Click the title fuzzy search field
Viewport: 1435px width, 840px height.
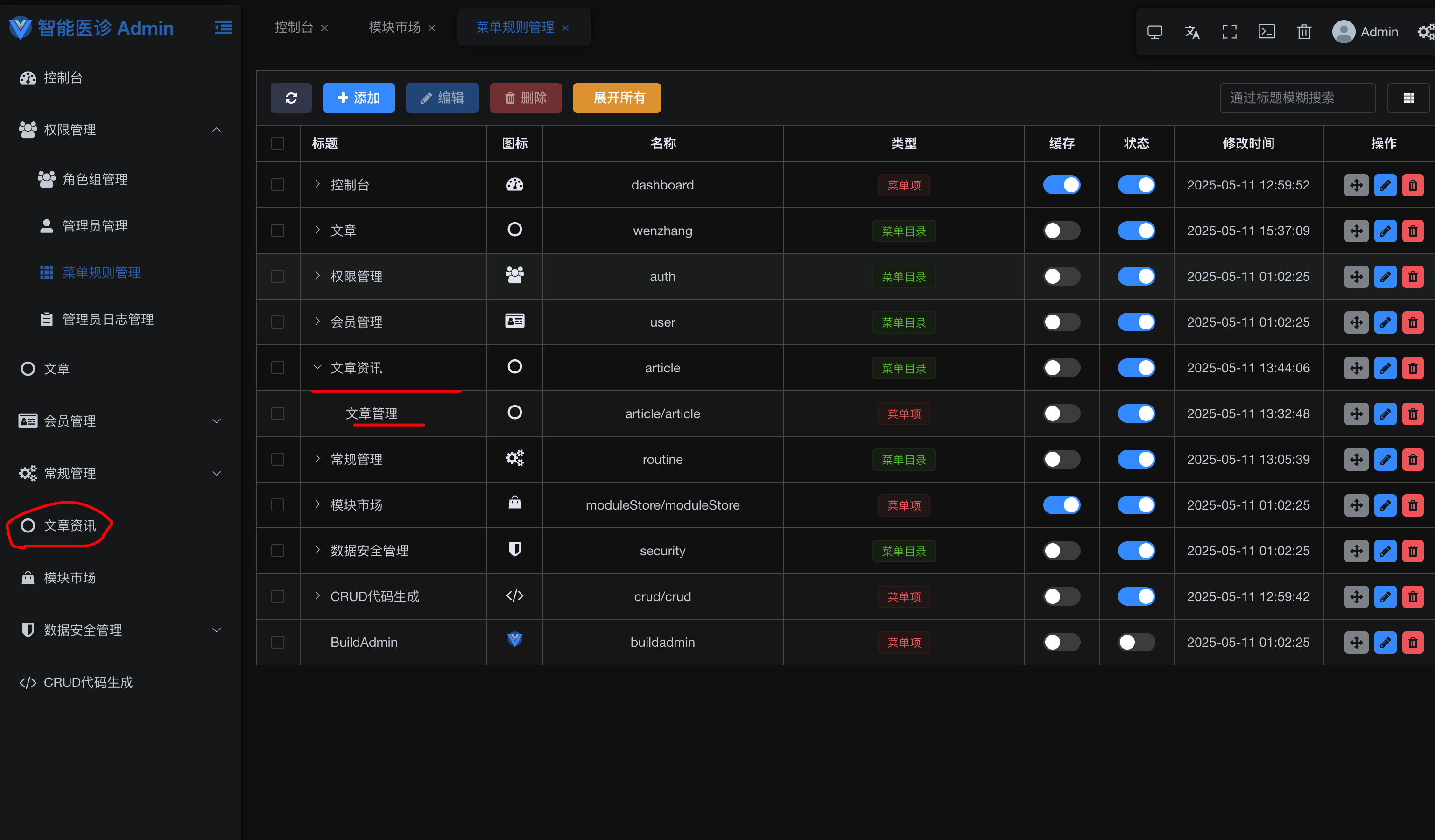(1297, 98)
